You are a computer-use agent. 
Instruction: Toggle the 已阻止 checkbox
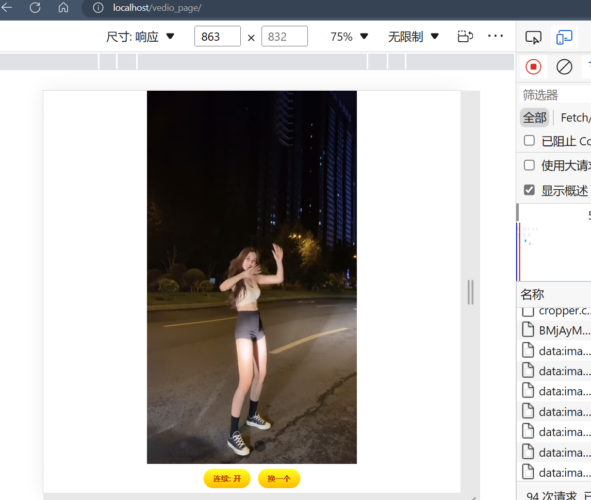[x=529, y=141]
